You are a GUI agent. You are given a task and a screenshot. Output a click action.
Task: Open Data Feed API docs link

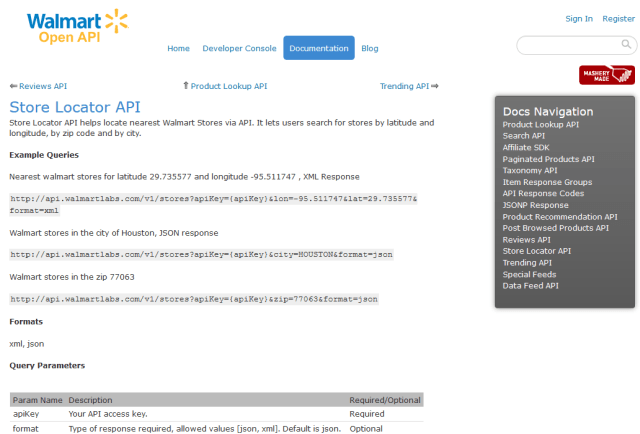pos(530,286)
